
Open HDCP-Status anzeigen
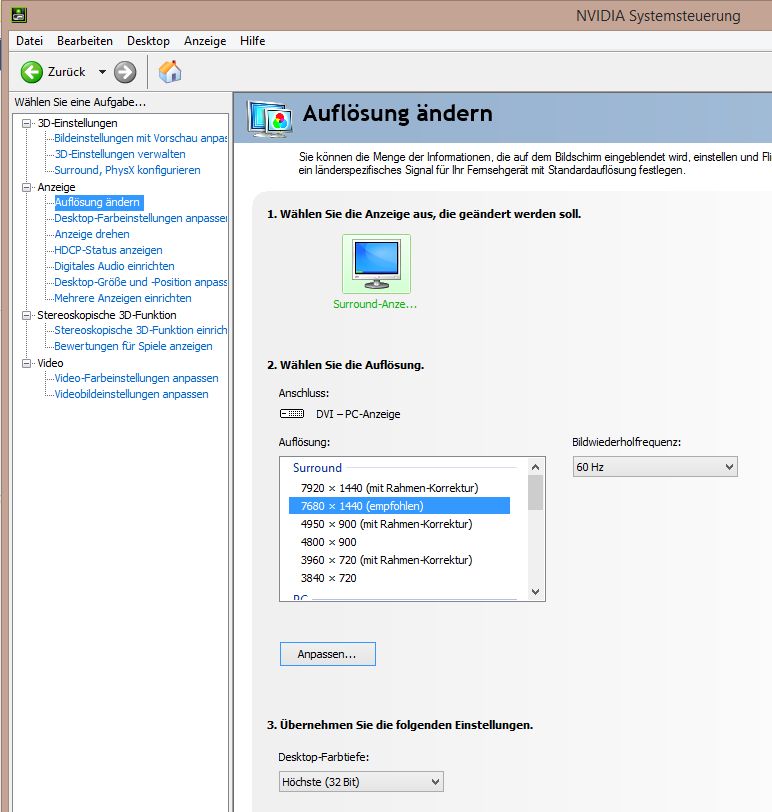[108, 250]
